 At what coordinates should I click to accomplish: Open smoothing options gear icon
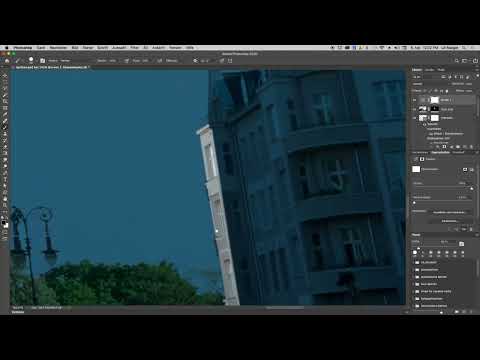(x=195, y=61)
